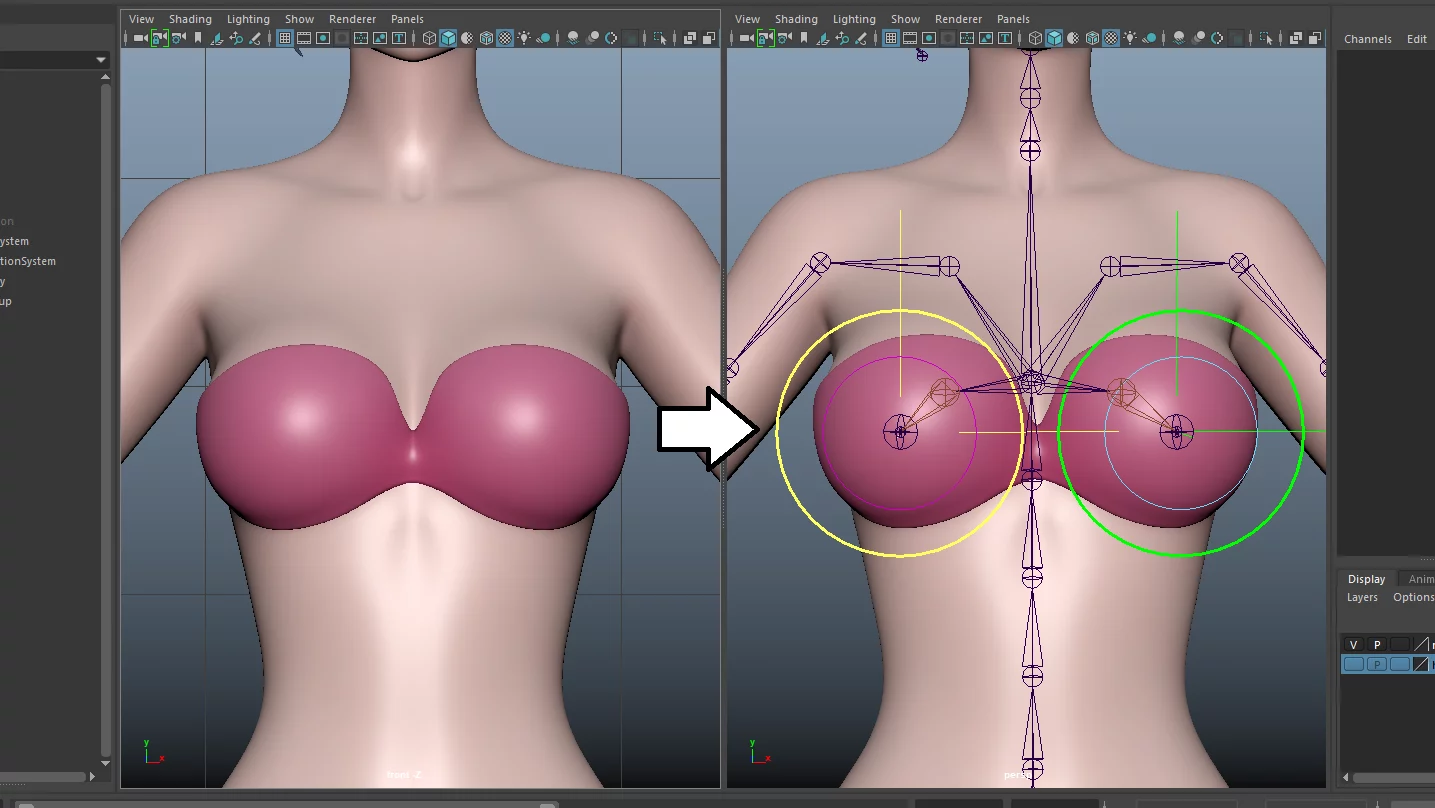Open Lighting menu in front view panel

pyautogui.click(x=248, y=19)
